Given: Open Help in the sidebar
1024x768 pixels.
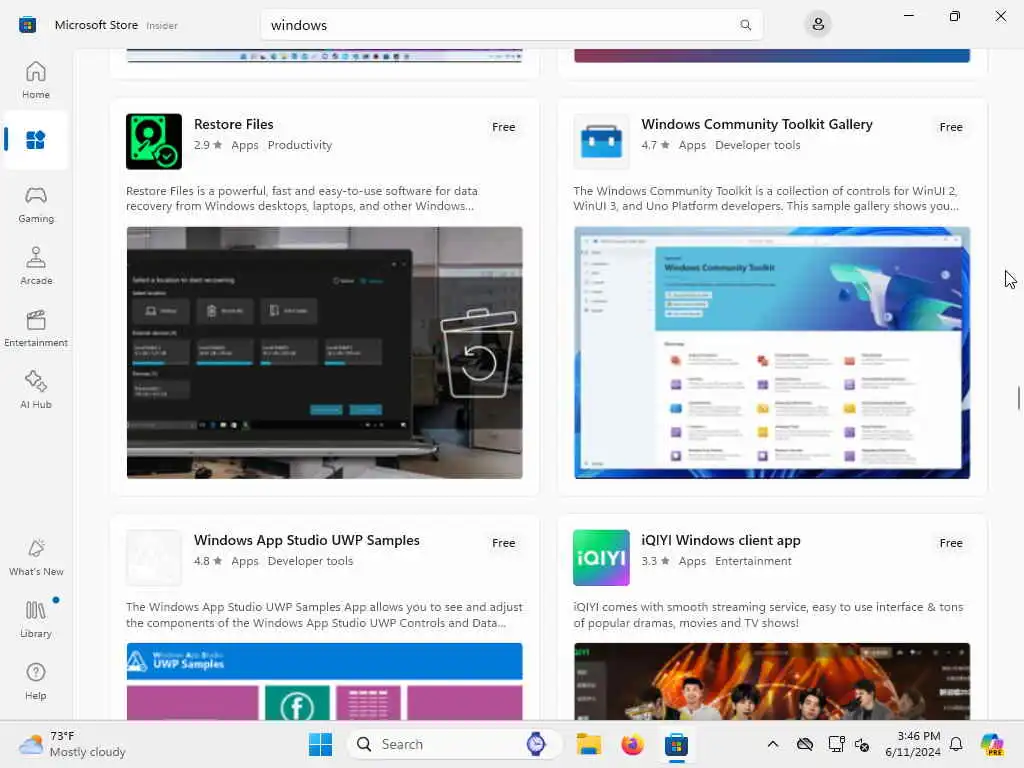Looking at the screenshot, I should pos(35,681).
